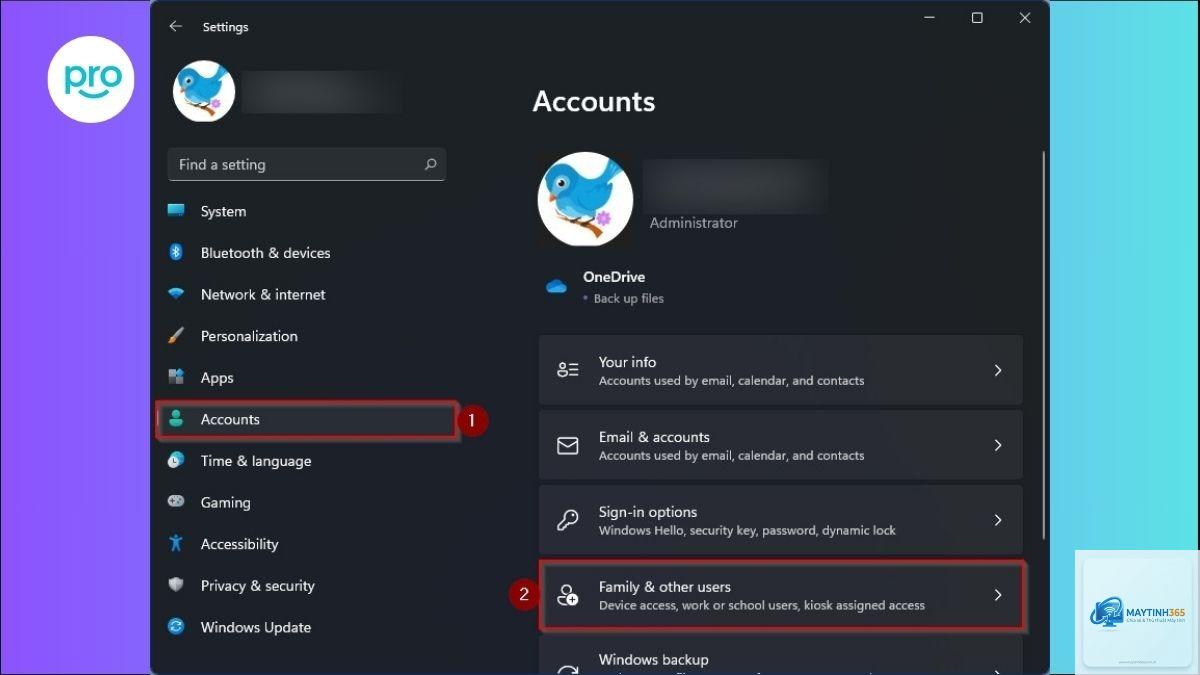1200x675 pixels.
Task: Click the Bluetooth icon in sidebar
Action: click(x=176, y=253)
